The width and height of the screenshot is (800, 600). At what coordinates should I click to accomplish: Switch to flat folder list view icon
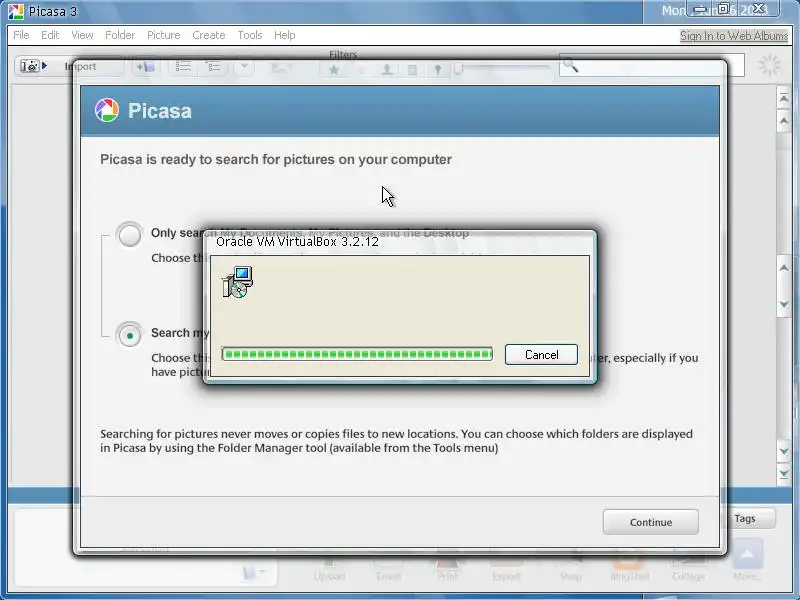183,67
